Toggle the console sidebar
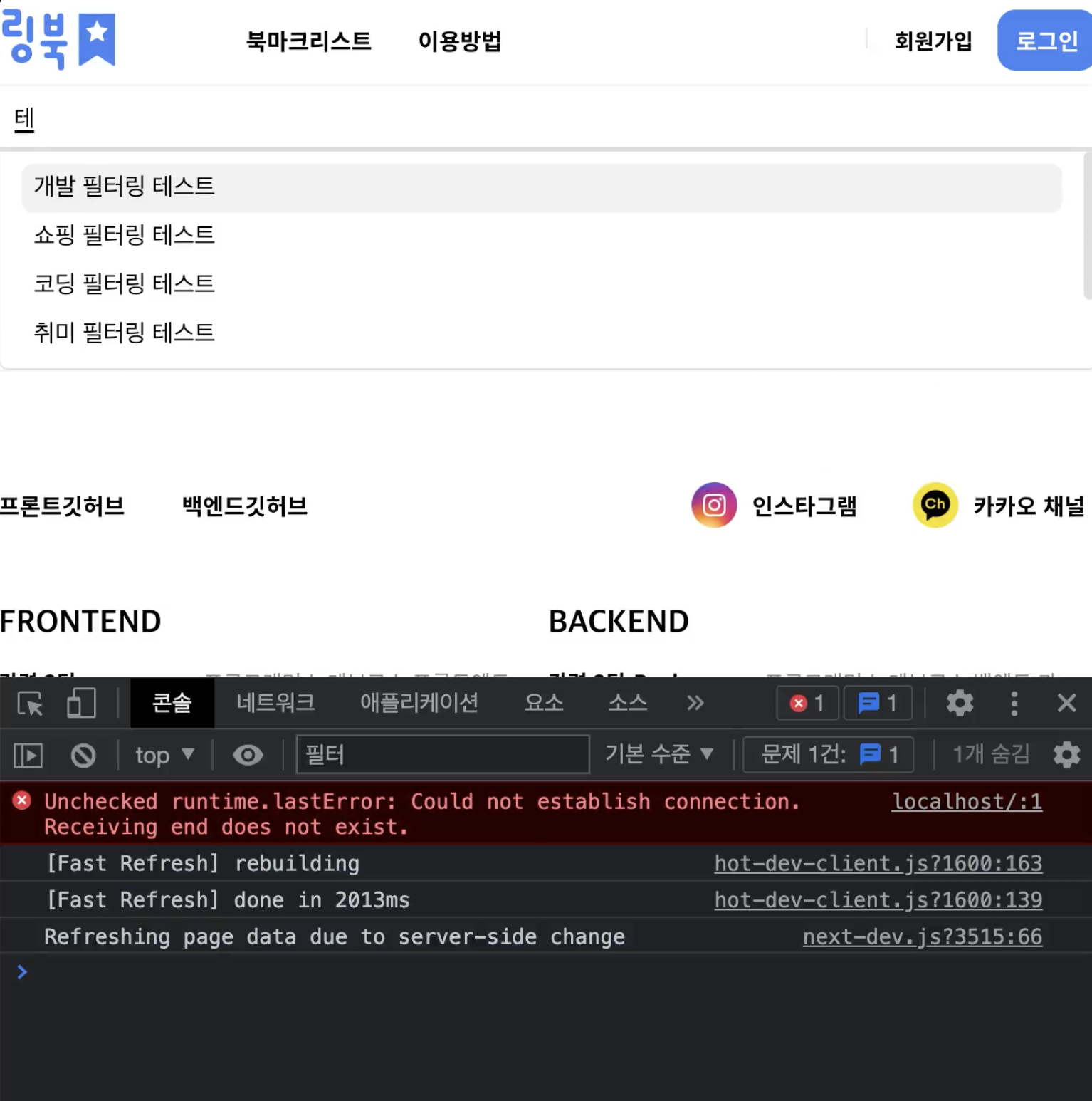Image resolution: width=1092 pixels, height=1101 pixels. point(28,755)
